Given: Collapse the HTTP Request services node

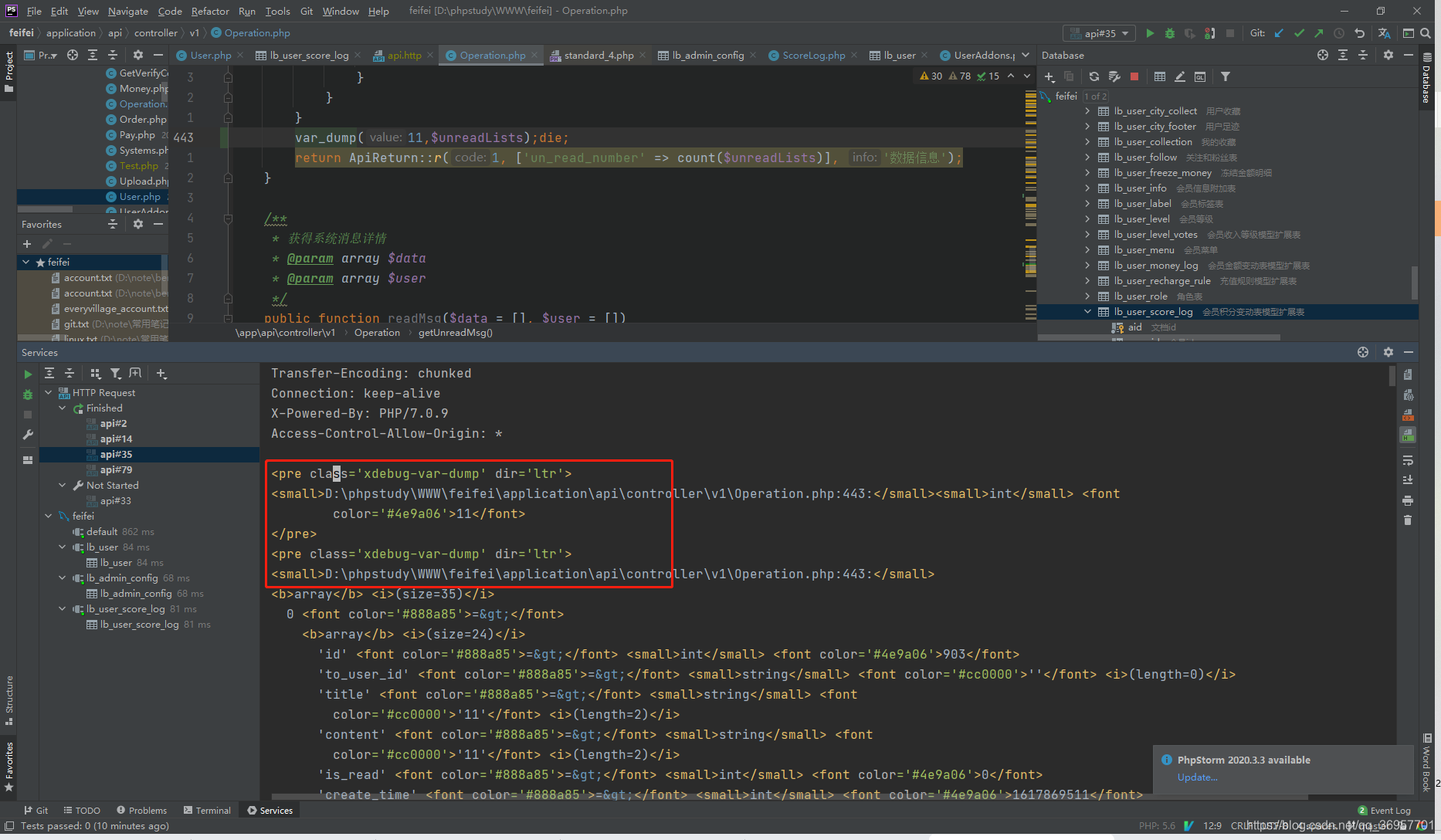Looking at the screenshot, I should coord(49,393).
